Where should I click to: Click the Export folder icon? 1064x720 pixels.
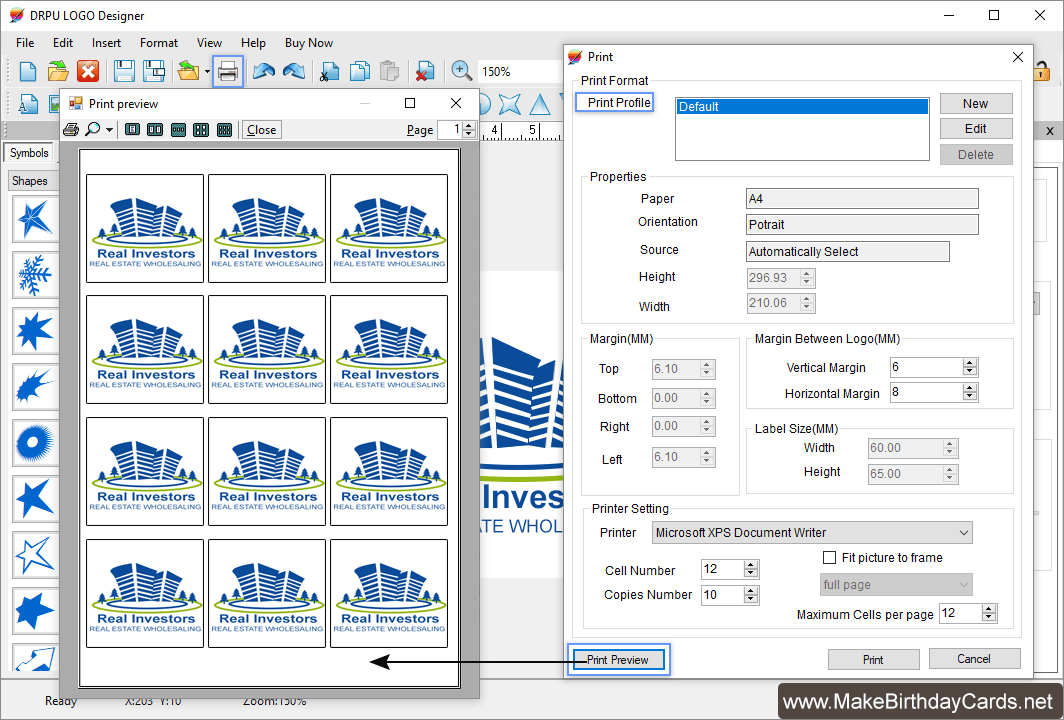pyautogui.click(x=188, y=71)
